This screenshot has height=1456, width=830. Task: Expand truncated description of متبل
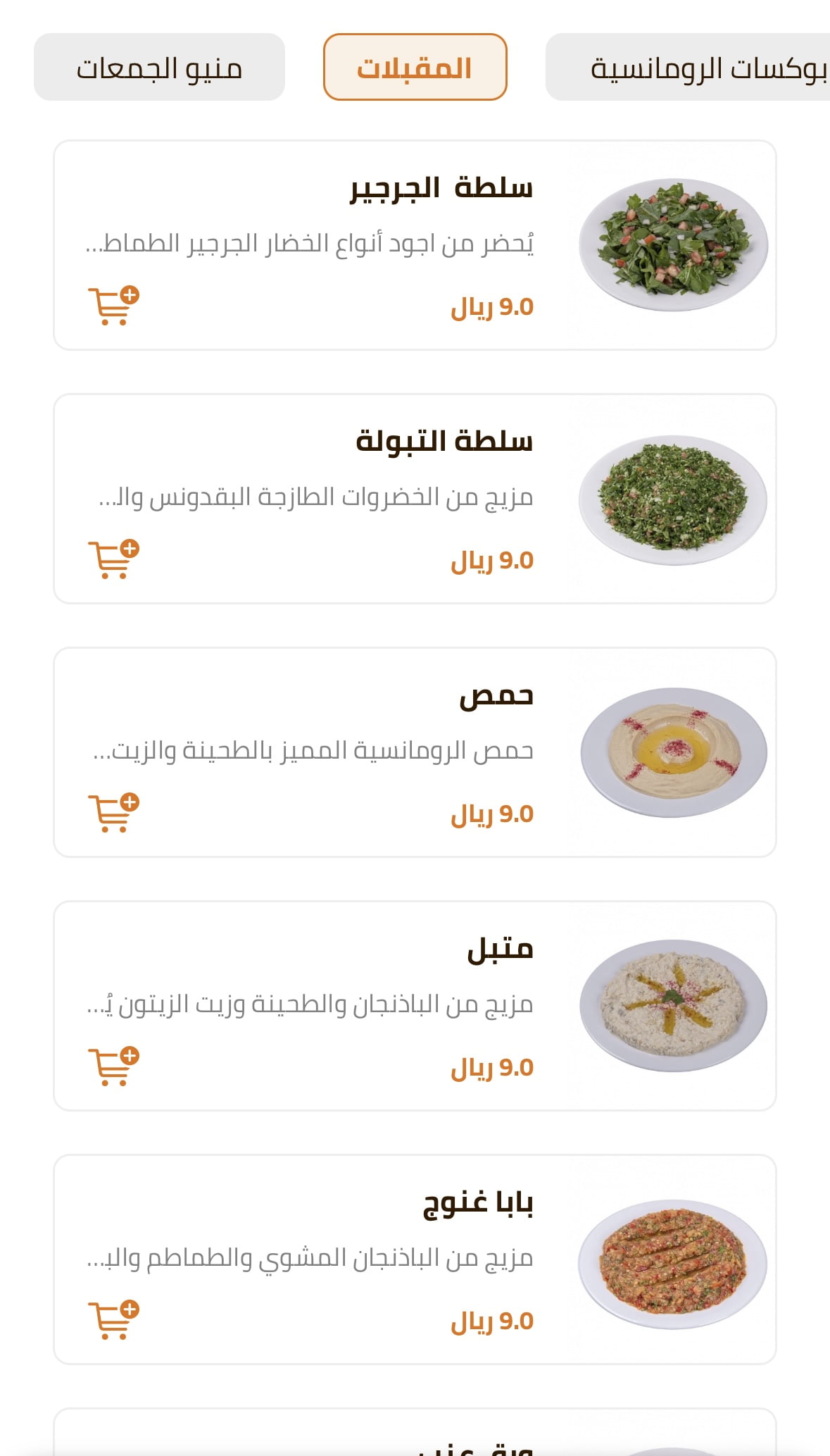(x=310, y=1004)
